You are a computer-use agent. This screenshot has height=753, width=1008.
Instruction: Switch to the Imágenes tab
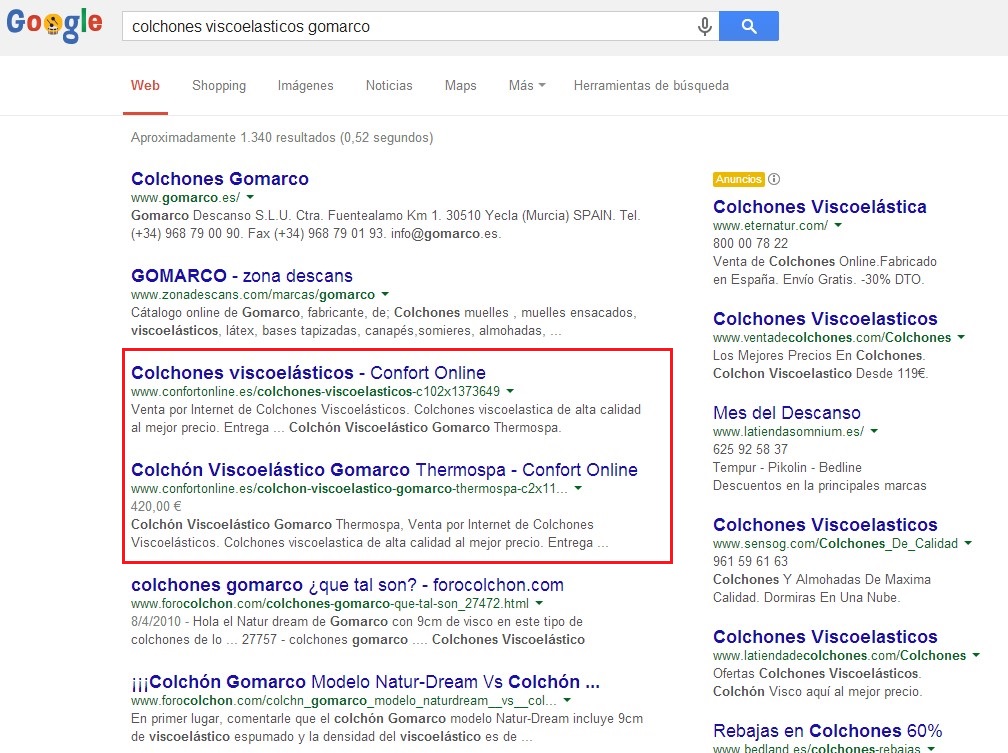tap(305, 86)
